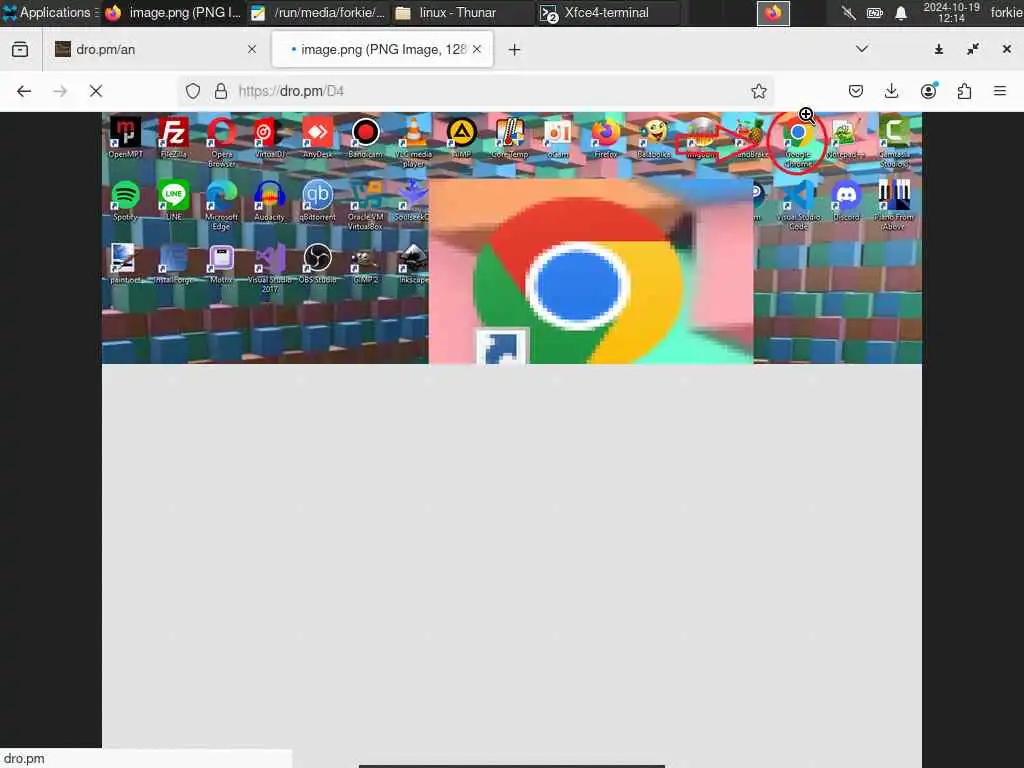Close the dro.pm/an tab
The image size is (1024, 768).
coord(252,50)
